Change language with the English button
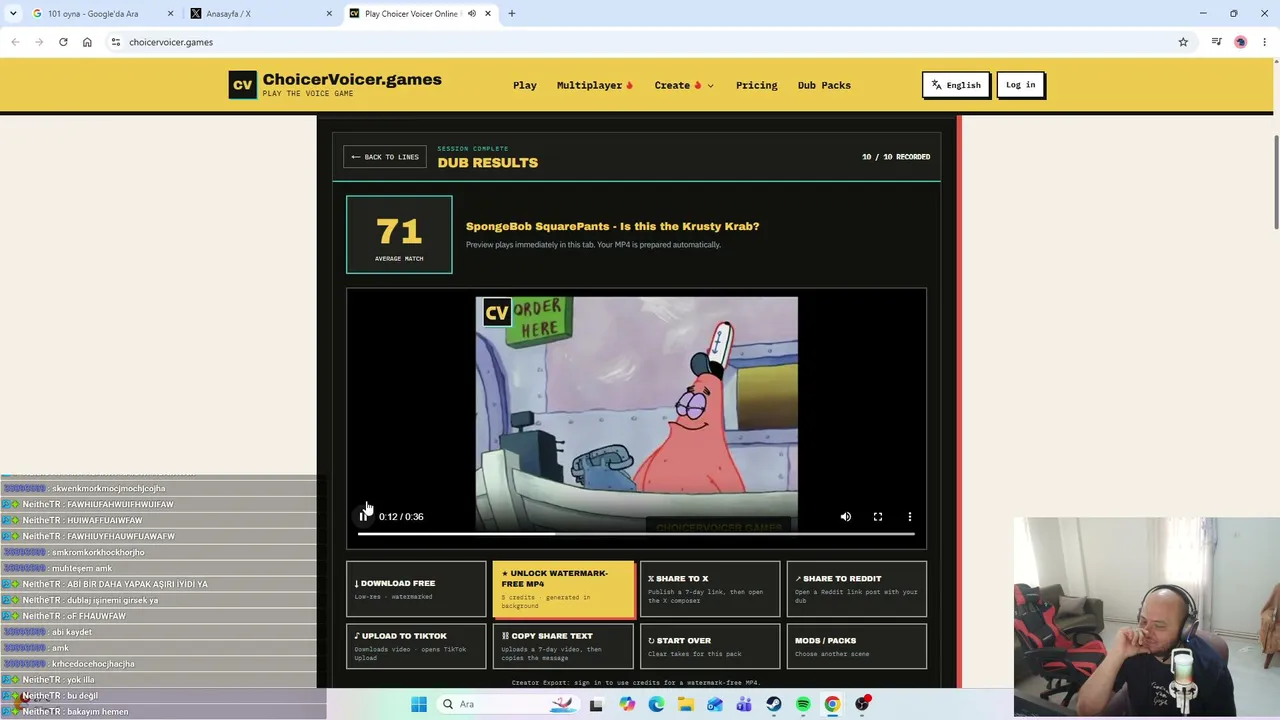Image resolution: width=1280 pixels, height=720 pixels. (x=956, y=85)
